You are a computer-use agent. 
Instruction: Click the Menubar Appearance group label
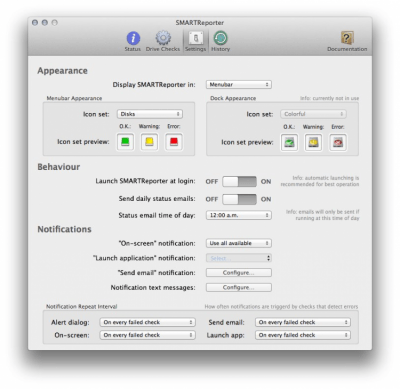click(x=74, y=98)
